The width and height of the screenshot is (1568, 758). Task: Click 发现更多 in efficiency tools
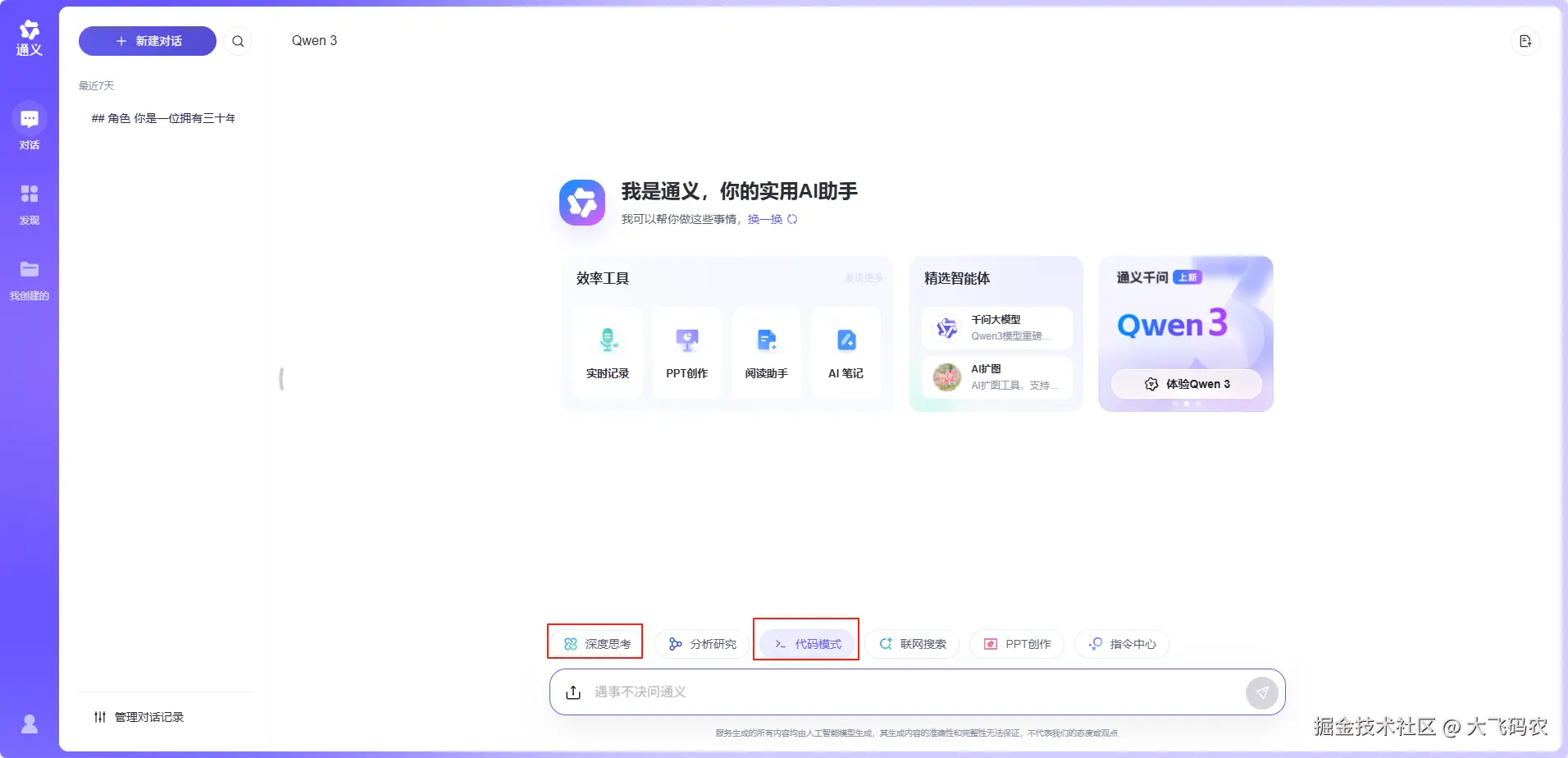pyautogui.click(x=864, y=278)
